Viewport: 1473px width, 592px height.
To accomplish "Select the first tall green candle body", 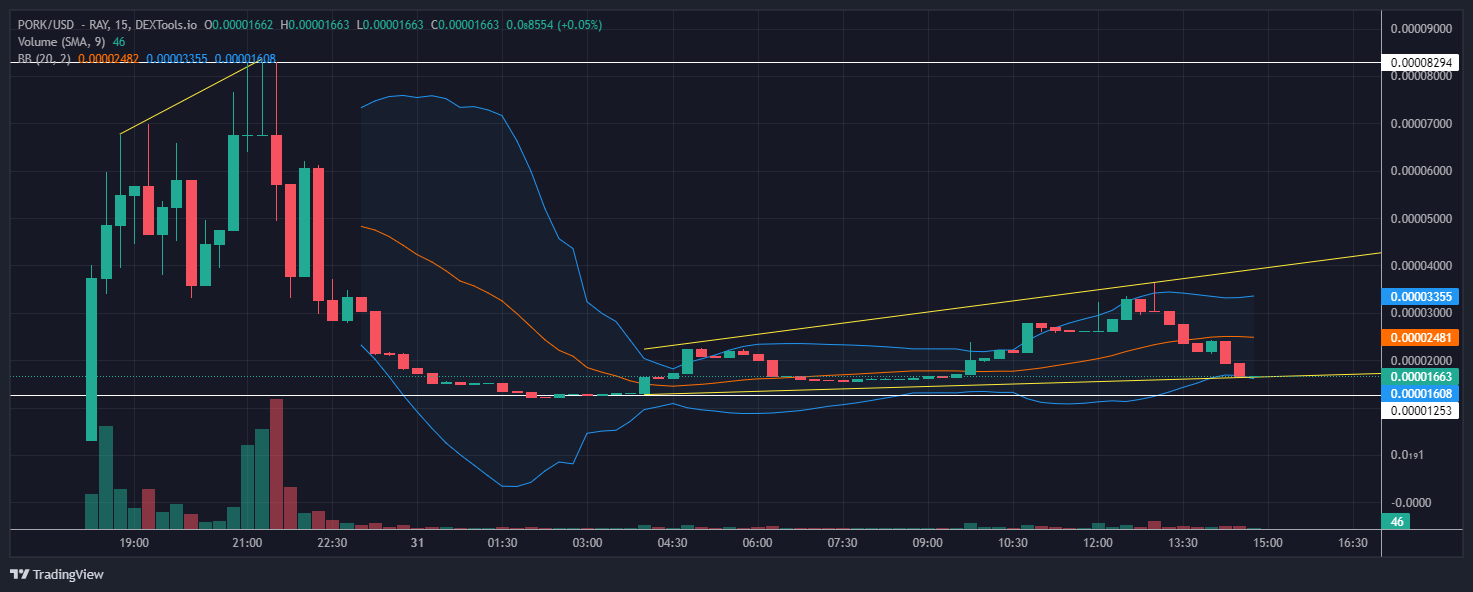I will click(x=91, y=358).
